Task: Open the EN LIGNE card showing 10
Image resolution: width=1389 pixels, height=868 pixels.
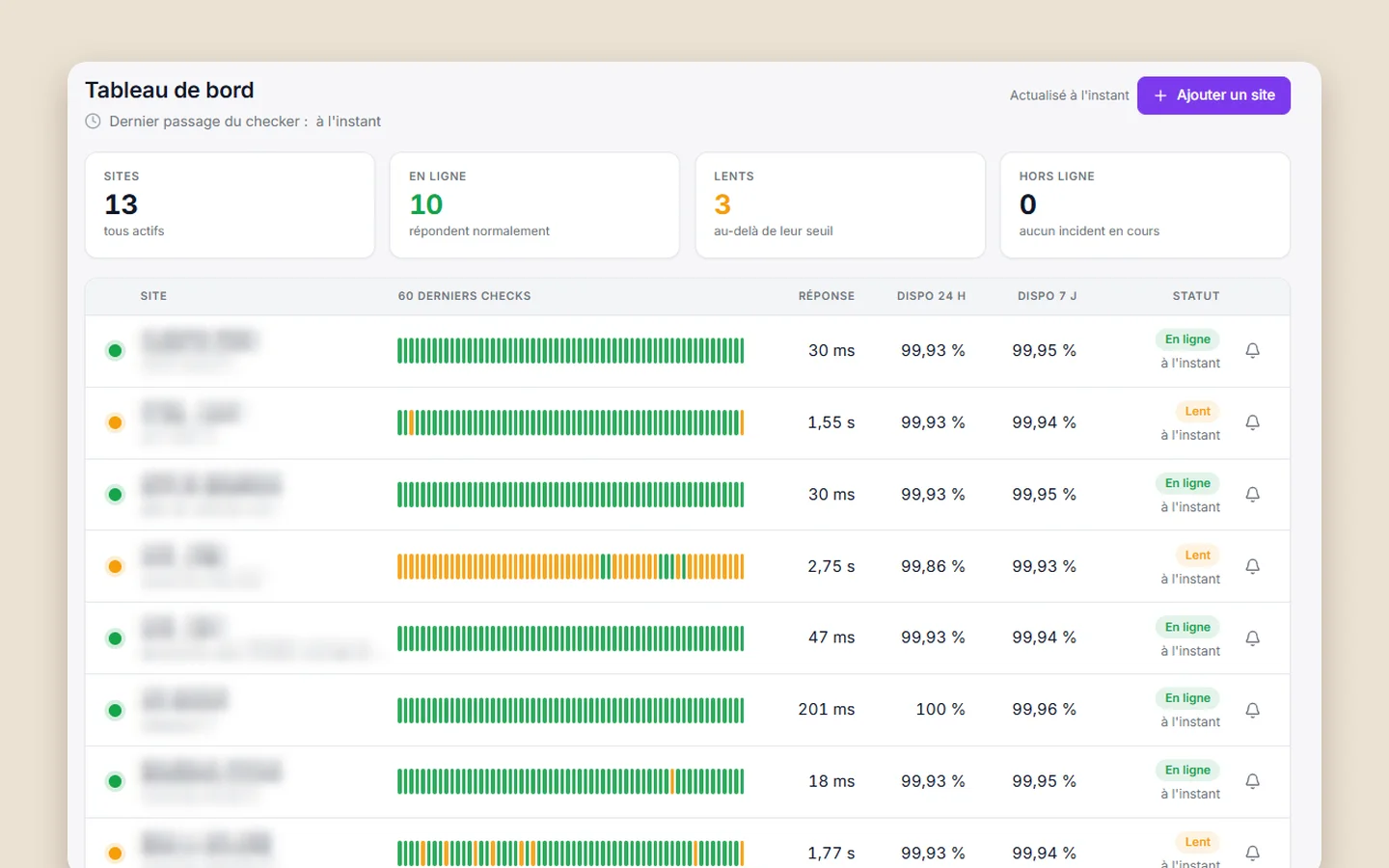Action: click(534, 204)
